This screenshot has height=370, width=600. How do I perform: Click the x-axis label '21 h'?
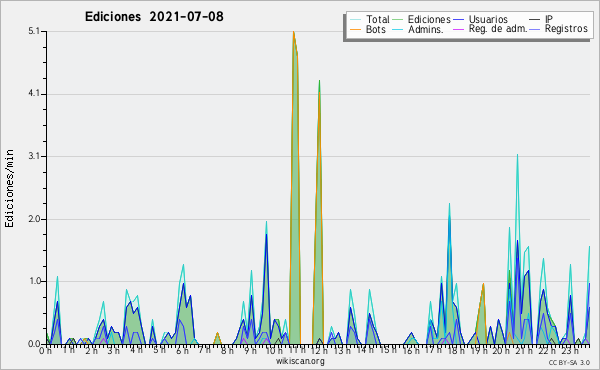[523, 351]
